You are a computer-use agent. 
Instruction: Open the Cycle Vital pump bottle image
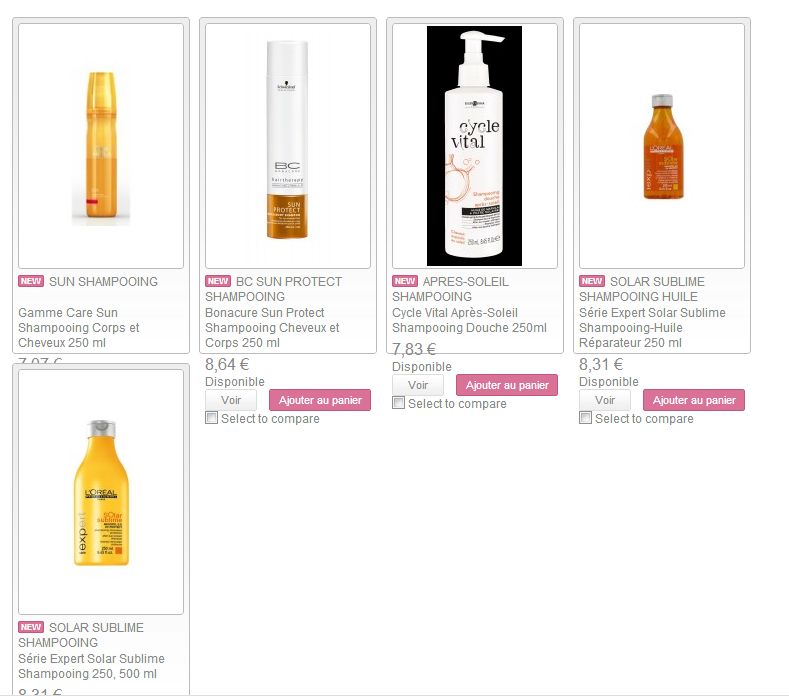(475, 146)
